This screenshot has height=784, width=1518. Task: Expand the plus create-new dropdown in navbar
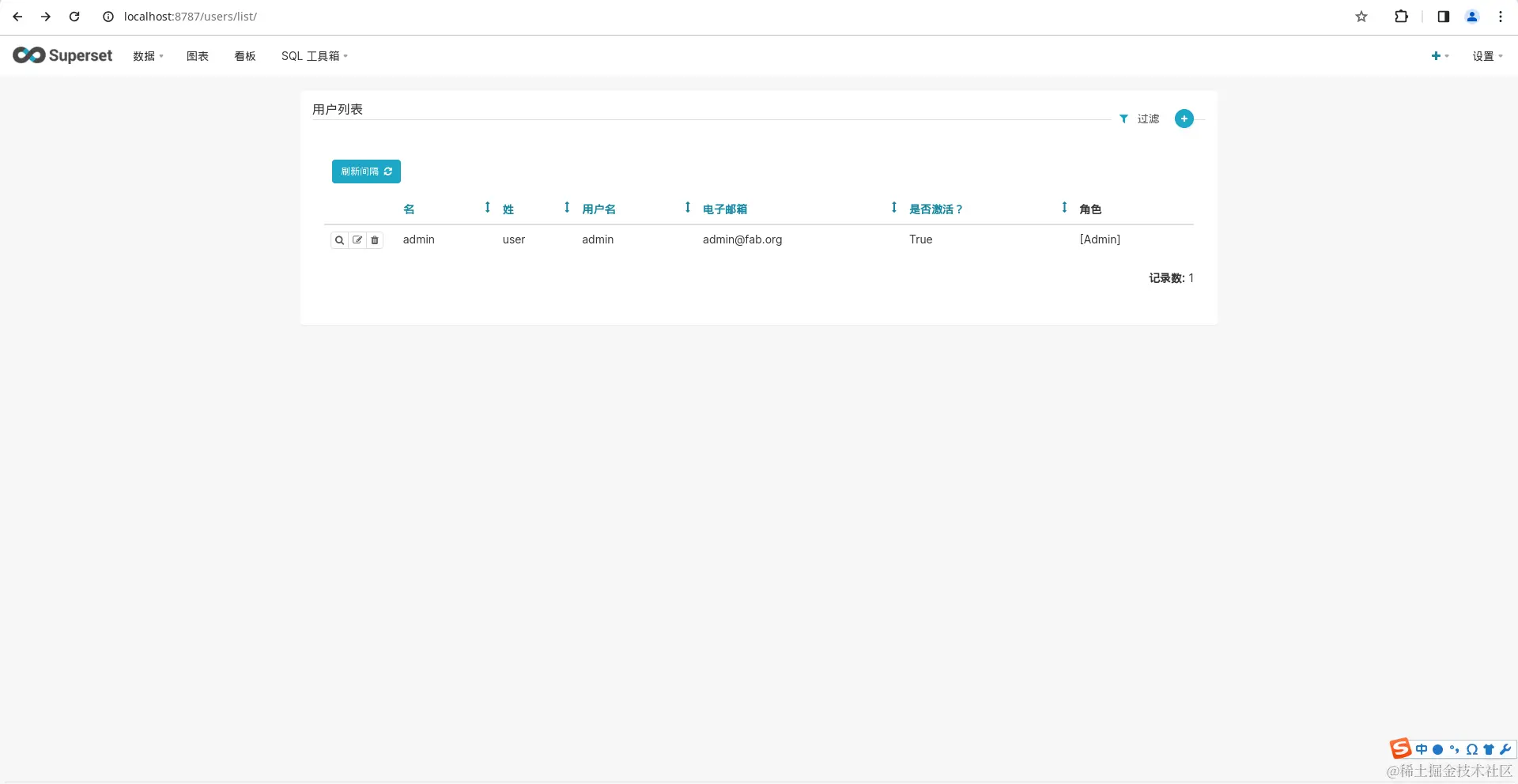click(x=1440, y=56)
